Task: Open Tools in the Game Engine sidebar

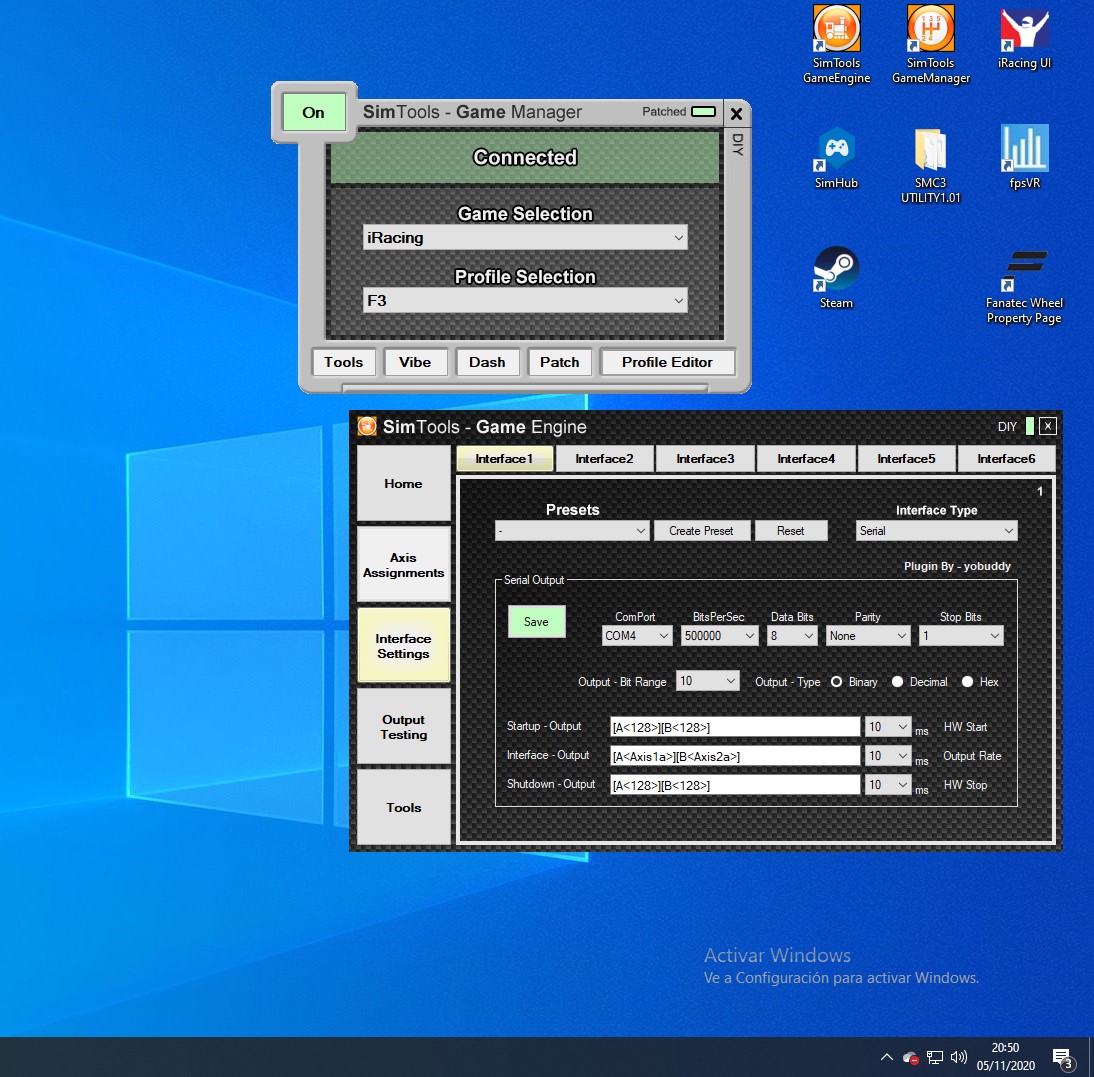Action: [403, 808]
